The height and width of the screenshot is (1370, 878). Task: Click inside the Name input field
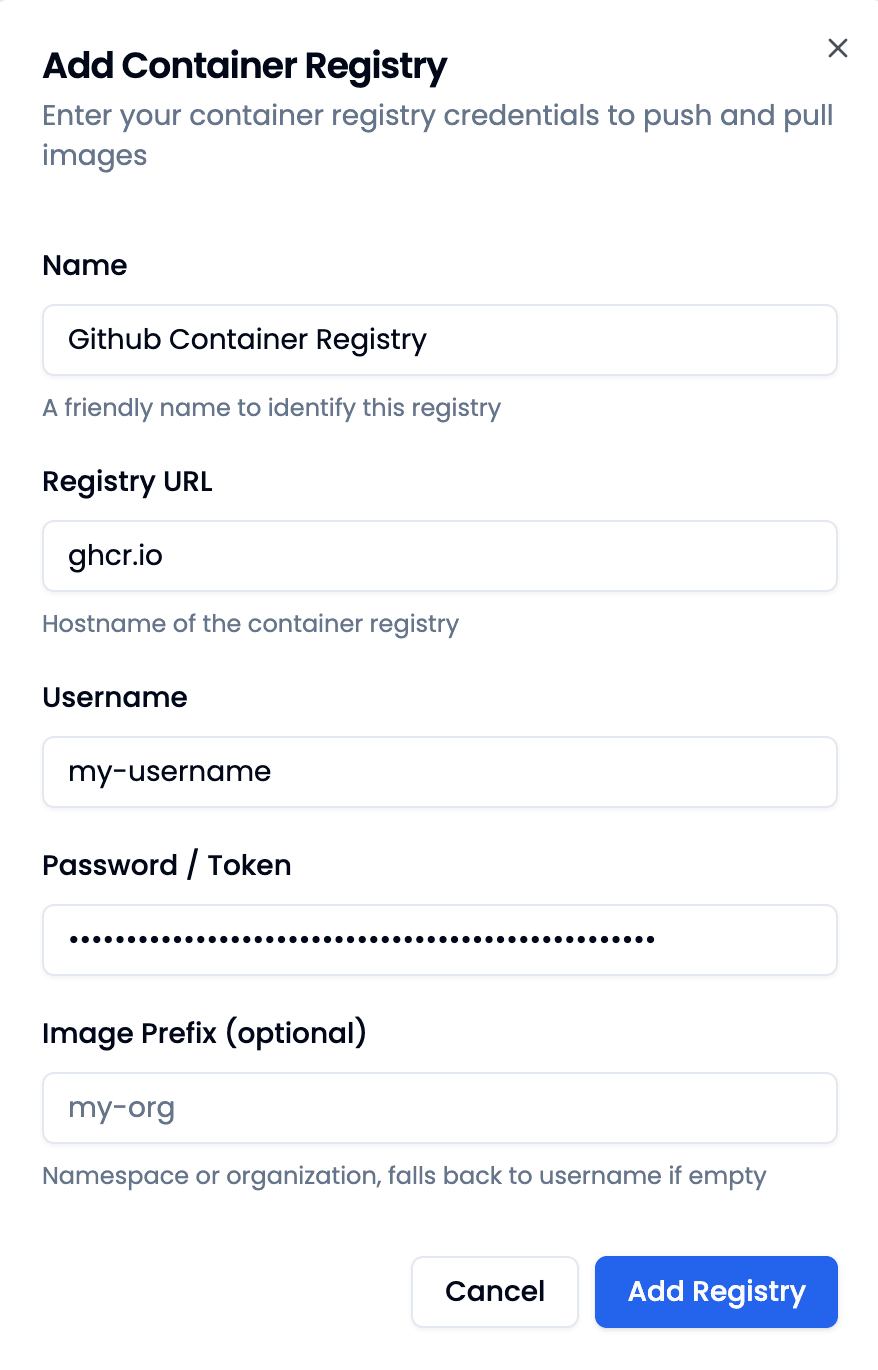(x=439, y=340)
